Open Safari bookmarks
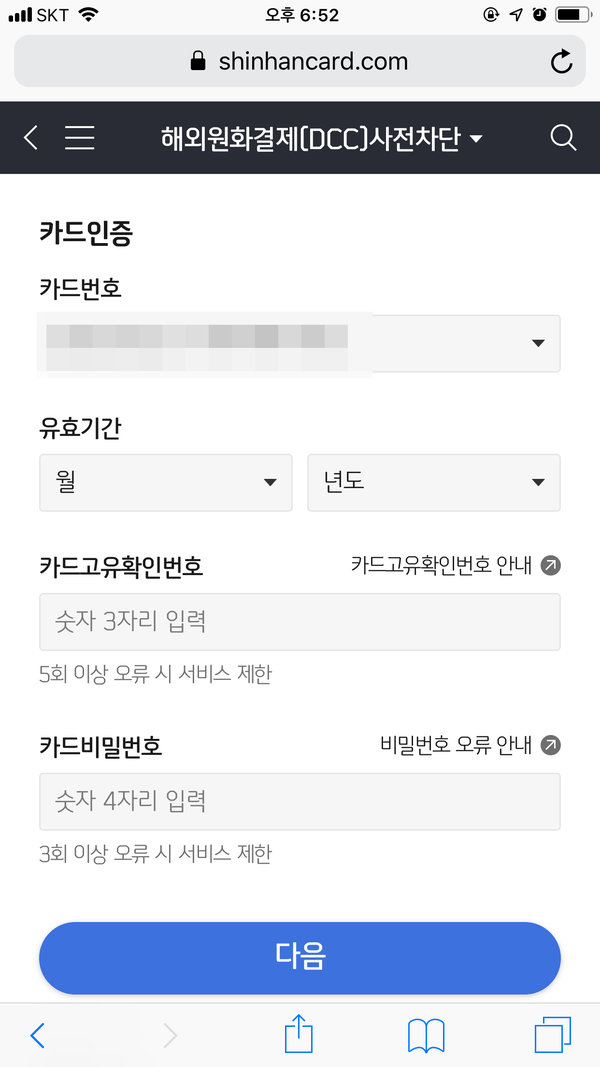The height and width of the screenshot is (1067, 600). click(x=426, y=1036)
